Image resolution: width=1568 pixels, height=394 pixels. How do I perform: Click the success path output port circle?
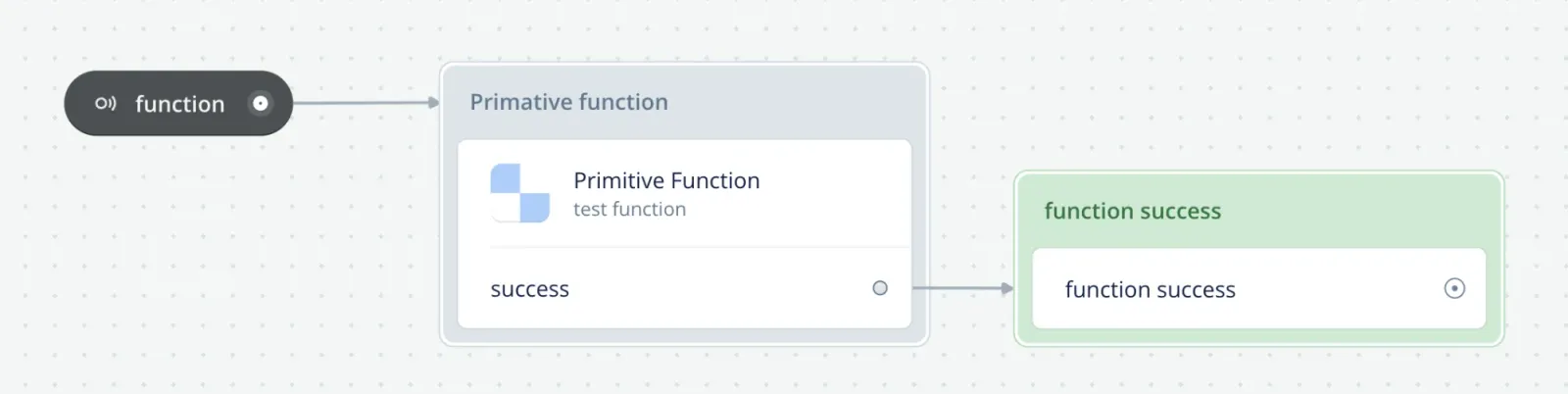pos(880,288)
